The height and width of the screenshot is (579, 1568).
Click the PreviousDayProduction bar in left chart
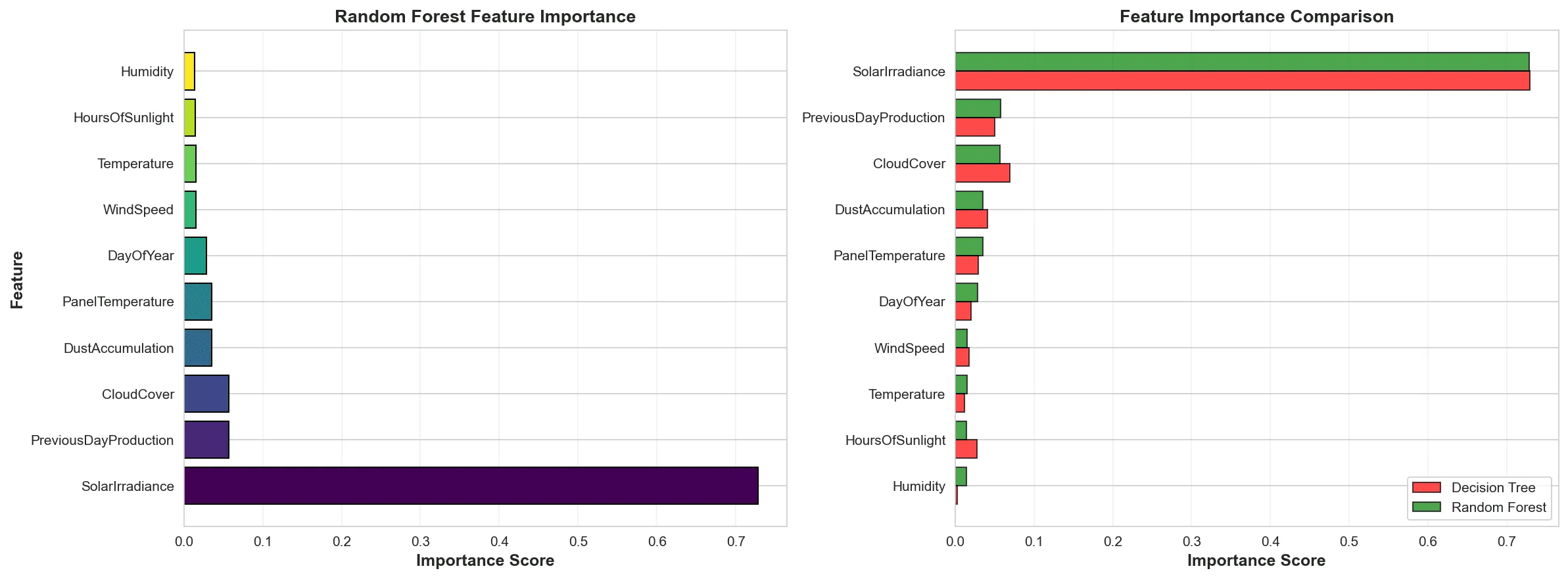[206, 440]
